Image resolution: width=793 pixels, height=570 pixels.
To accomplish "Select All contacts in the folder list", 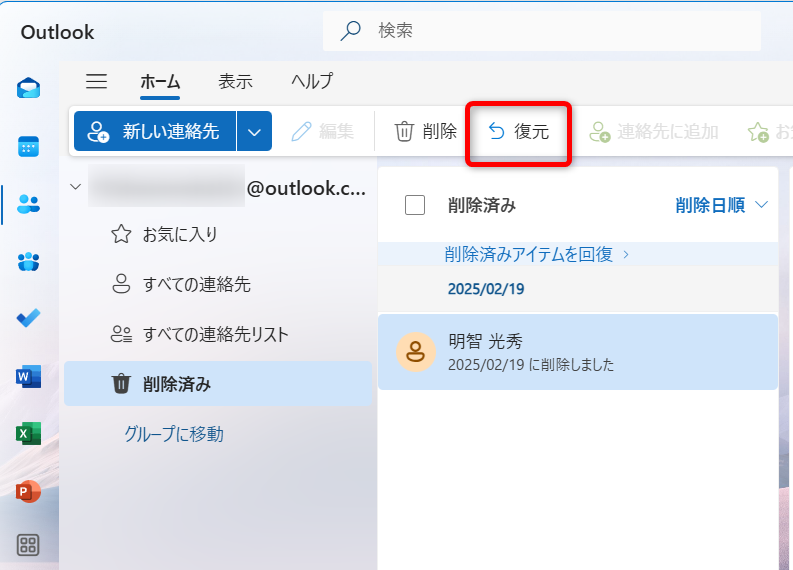I will [217, 284].
